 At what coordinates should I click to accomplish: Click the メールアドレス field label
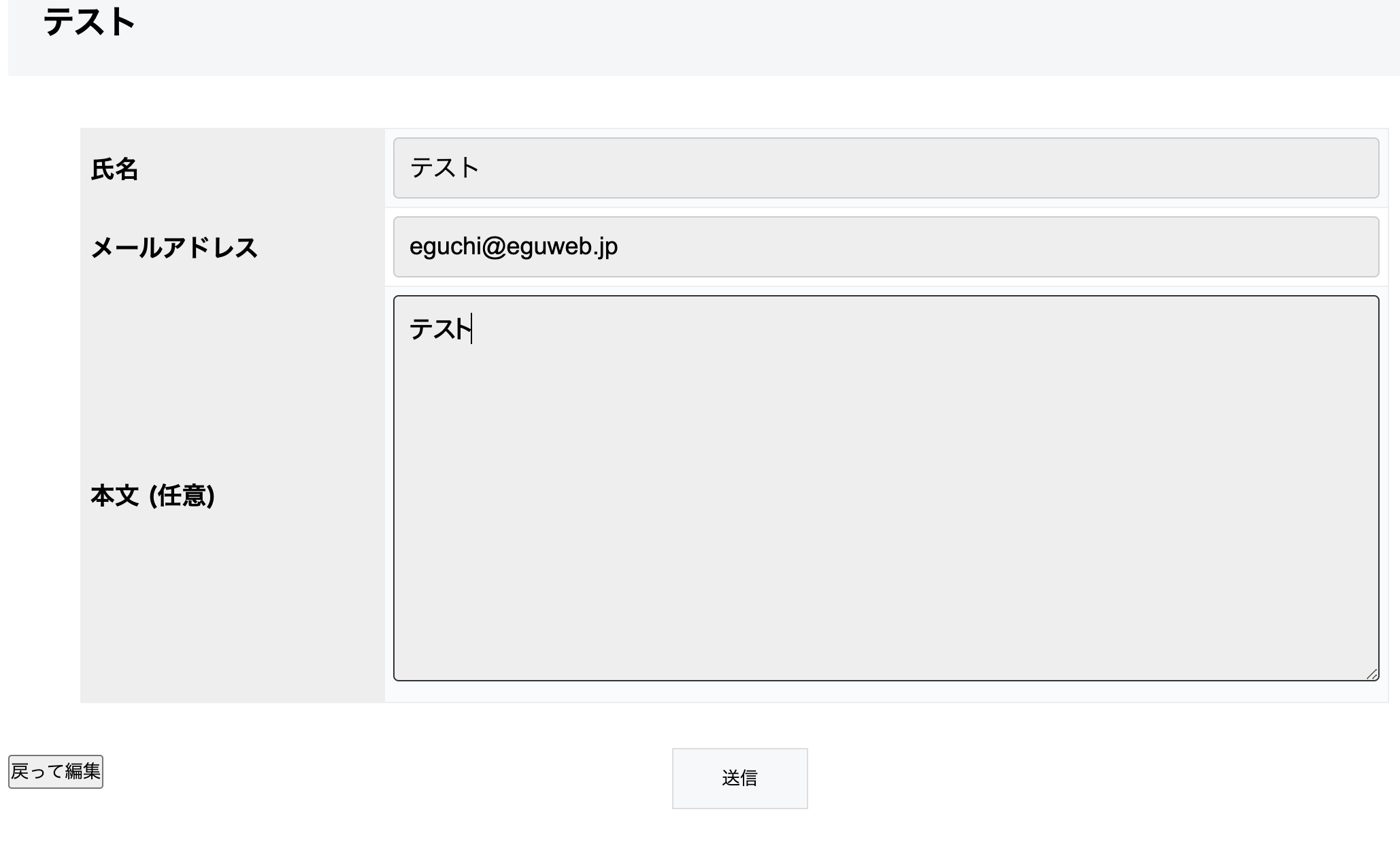(x=174, y=248)
